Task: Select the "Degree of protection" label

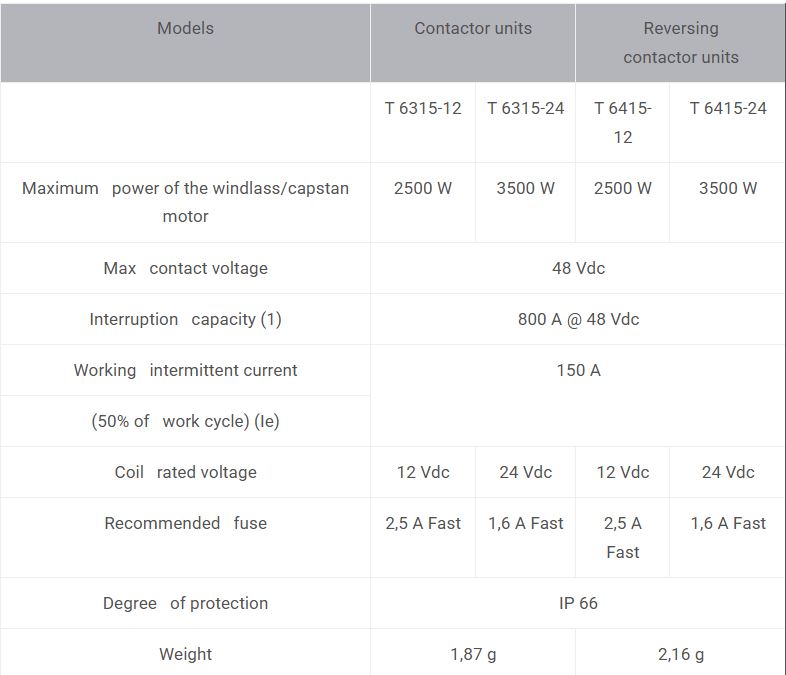Action: (185, 603)
